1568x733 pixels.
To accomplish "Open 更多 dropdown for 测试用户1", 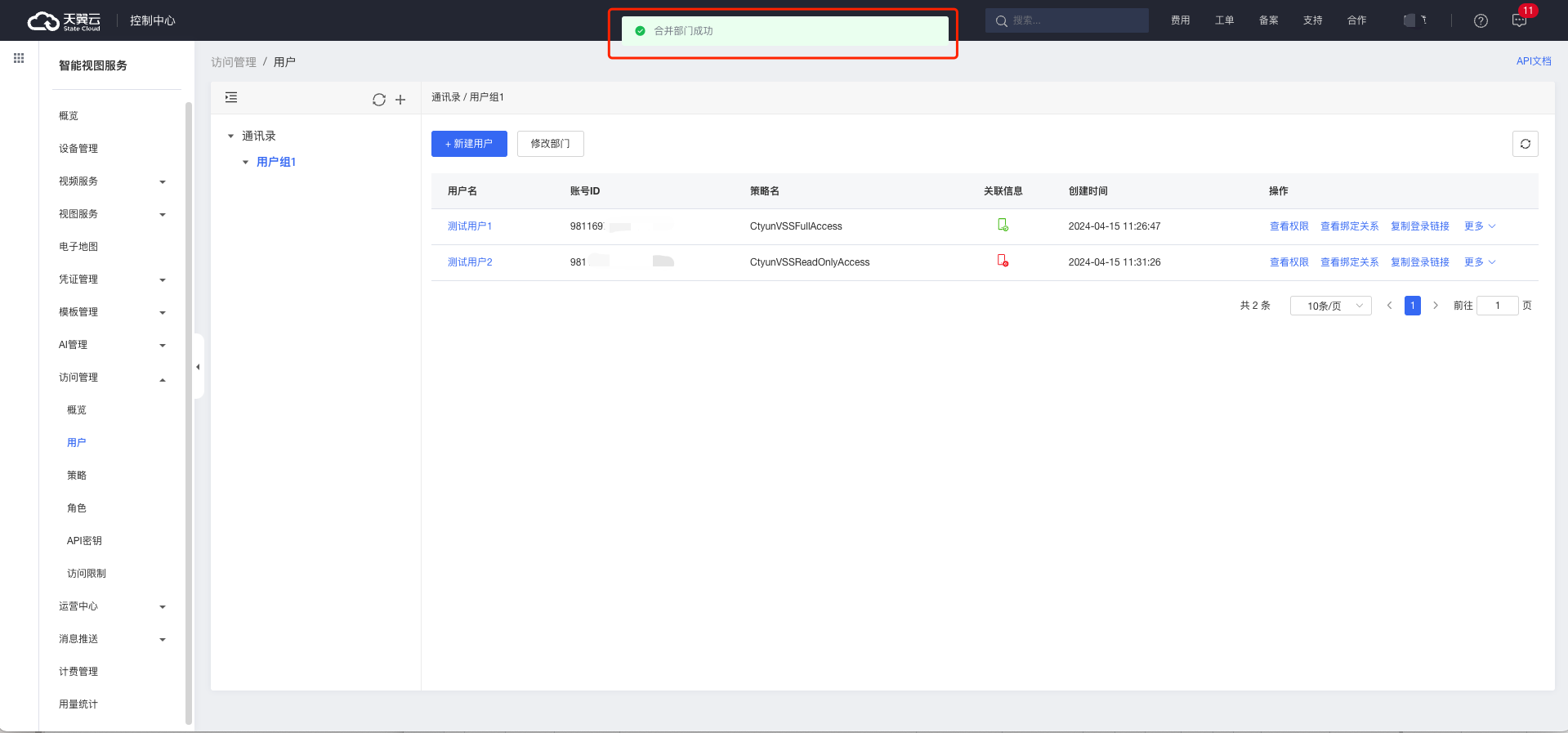I will point(1480,226).
